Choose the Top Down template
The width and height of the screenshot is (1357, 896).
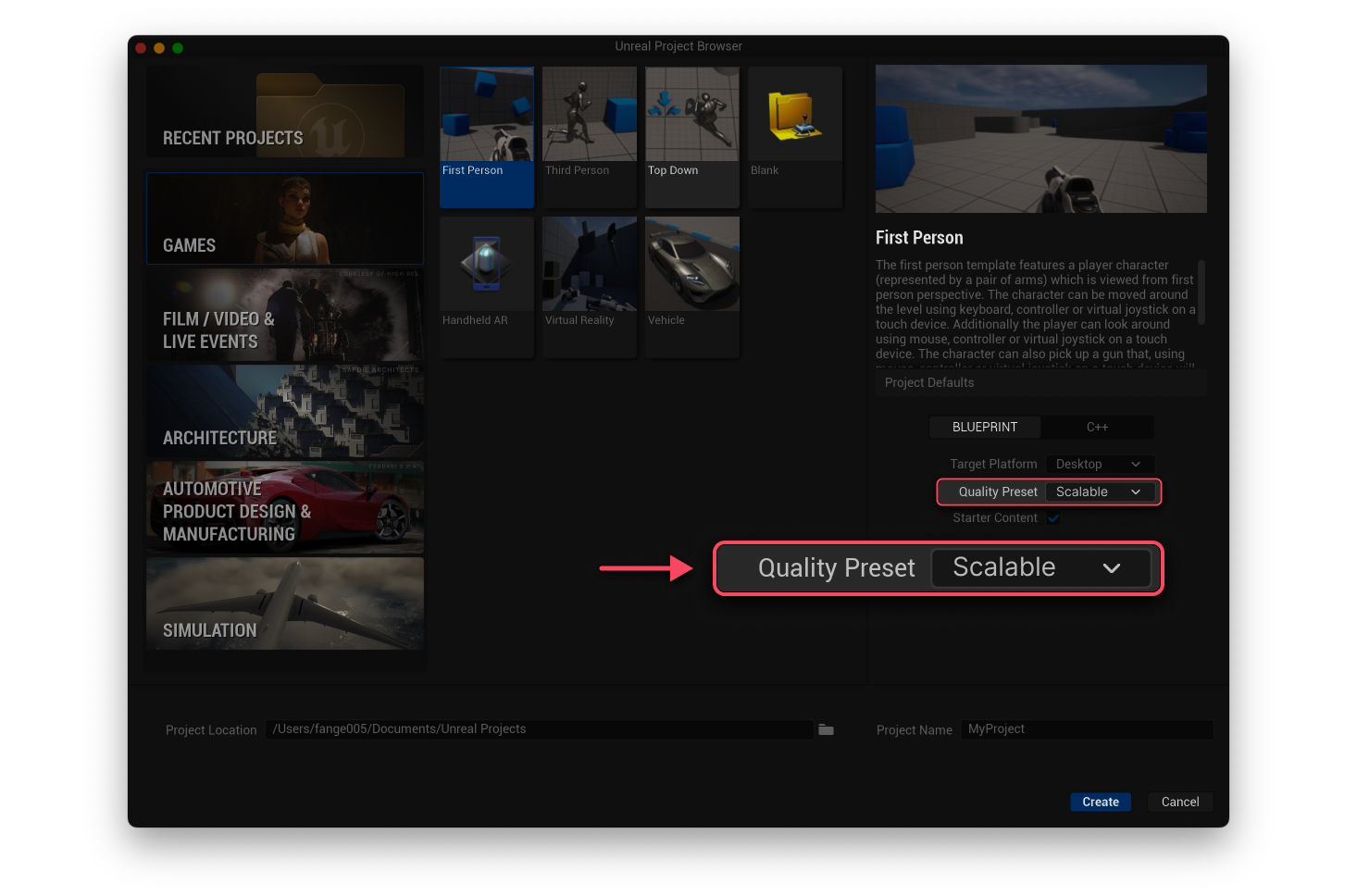tap(692, 137)
